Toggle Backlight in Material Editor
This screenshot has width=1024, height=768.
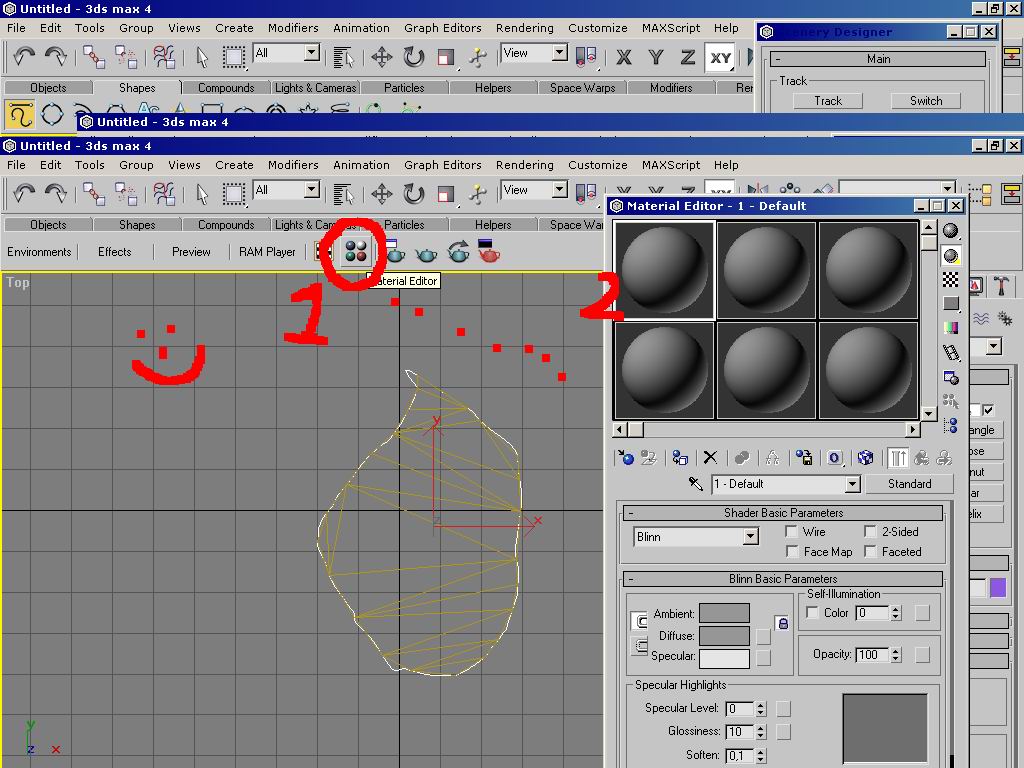[x=951, y=255]
